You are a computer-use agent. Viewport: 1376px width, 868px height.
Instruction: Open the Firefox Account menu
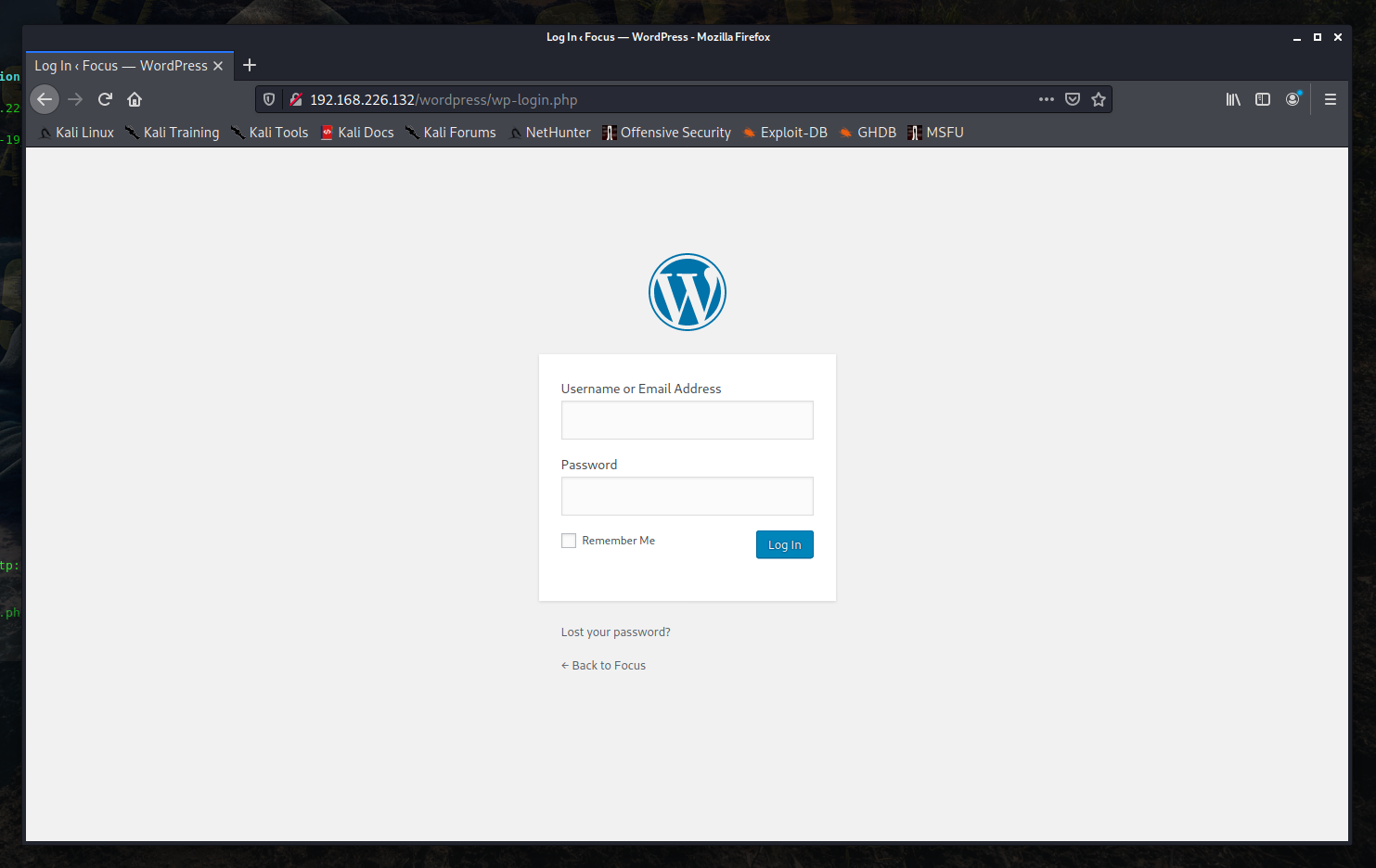tap(1292, 99)
